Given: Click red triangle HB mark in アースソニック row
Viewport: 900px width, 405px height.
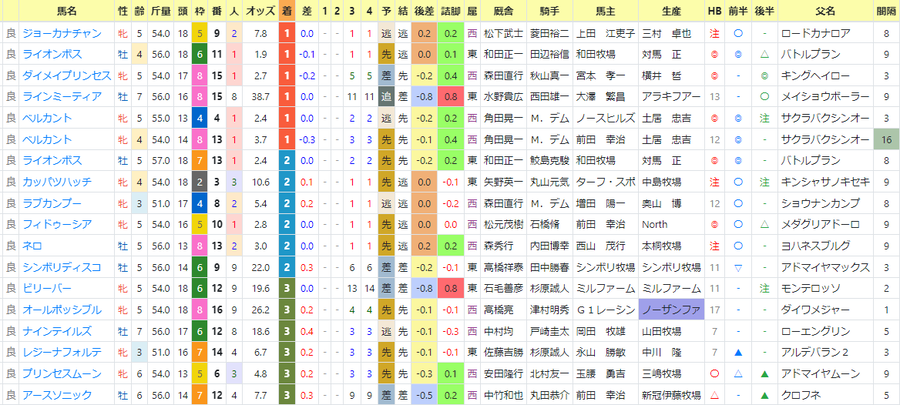Looking at the screenshot, I should tap(715, 395).
